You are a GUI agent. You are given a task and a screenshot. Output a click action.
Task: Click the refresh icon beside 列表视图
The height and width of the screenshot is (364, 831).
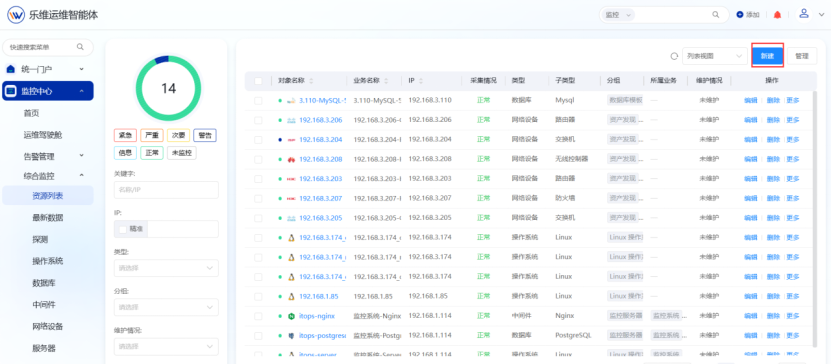tap(674, 56)
